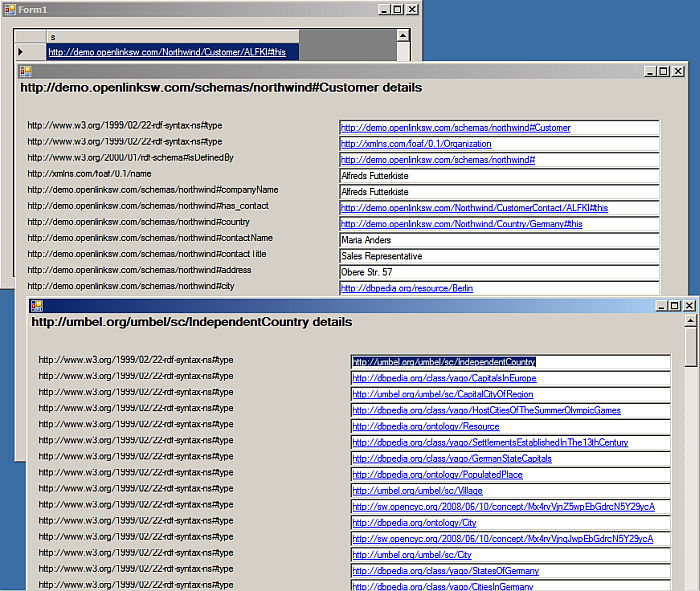Open the CustomerContact/ALFKI#this link

[475, 208]
